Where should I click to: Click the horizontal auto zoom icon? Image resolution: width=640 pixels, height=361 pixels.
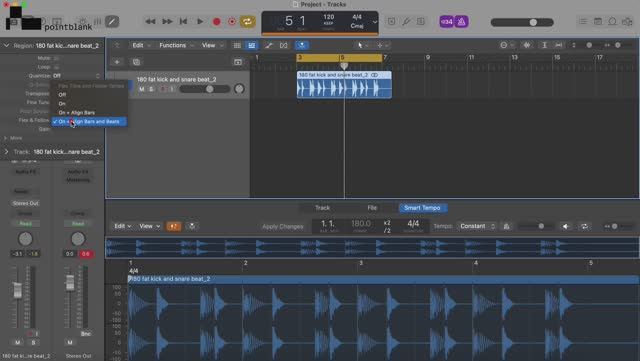click(x=558, y=45)
